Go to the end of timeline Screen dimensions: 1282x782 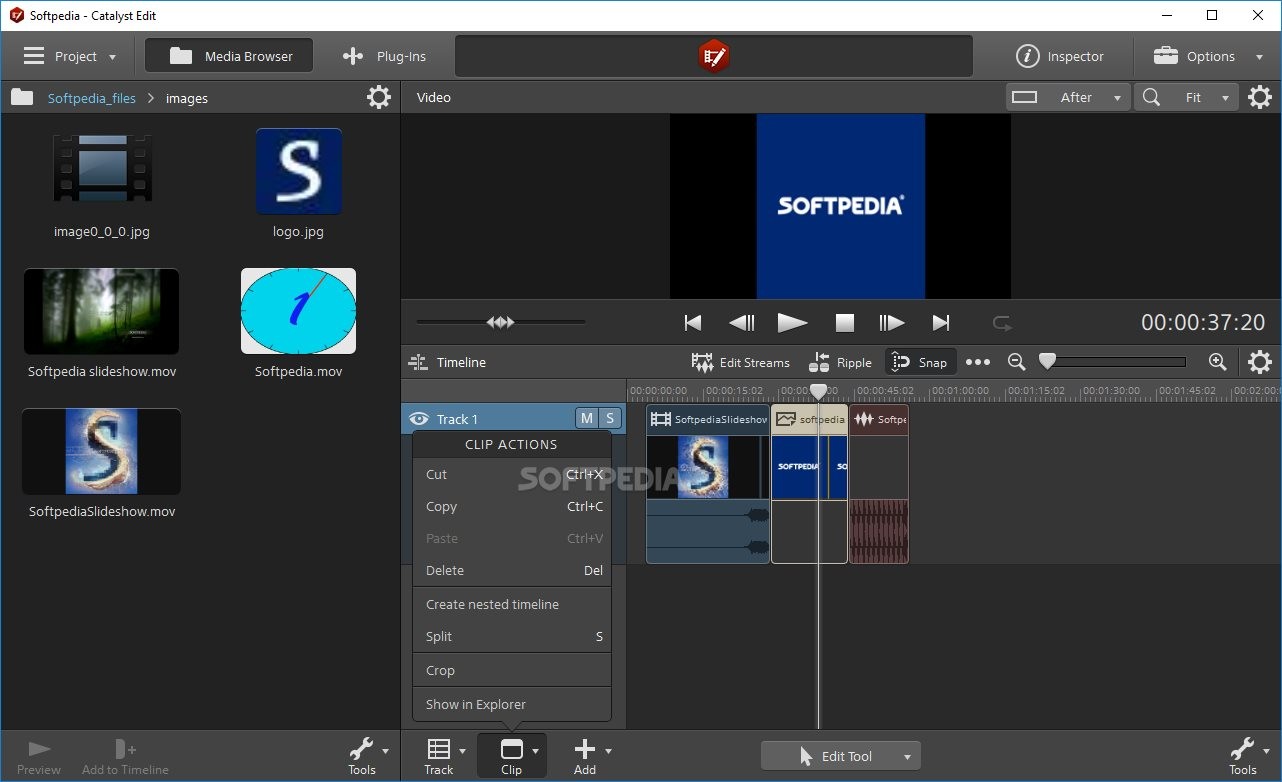click(940, 322)
